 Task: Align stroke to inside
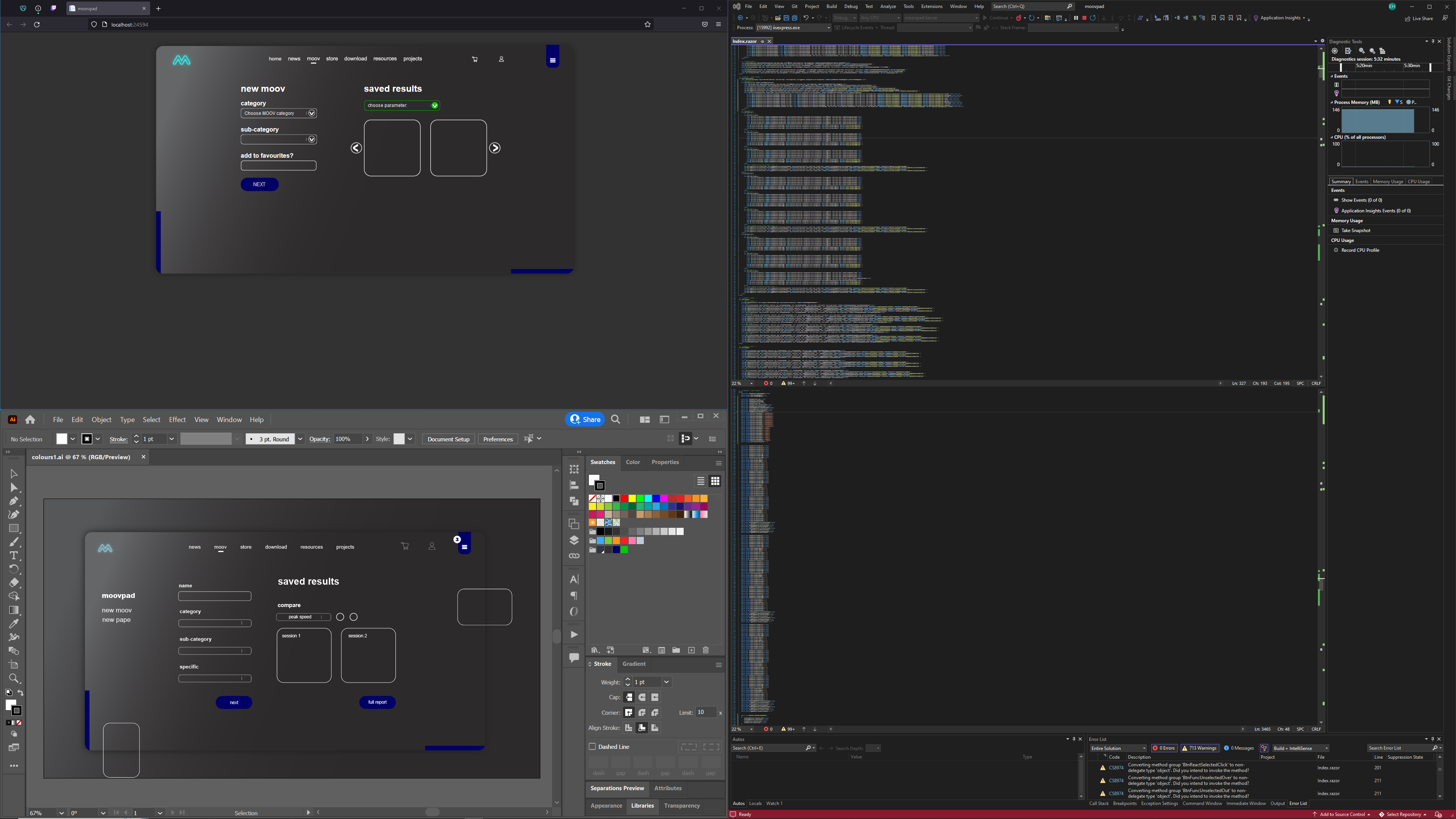tap(642, 728)
